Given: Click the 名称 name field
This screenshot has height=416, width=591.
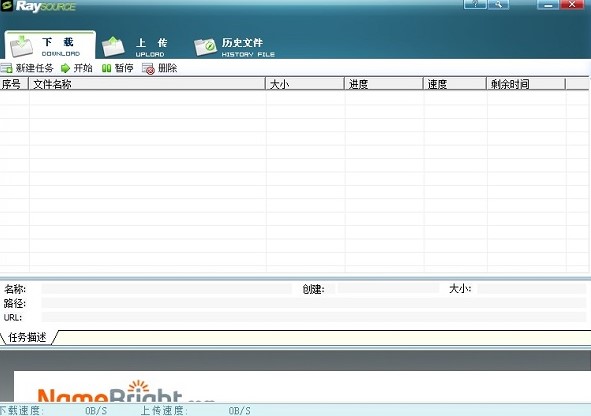Looking at the screenshot, I should [x=167, y=289].
